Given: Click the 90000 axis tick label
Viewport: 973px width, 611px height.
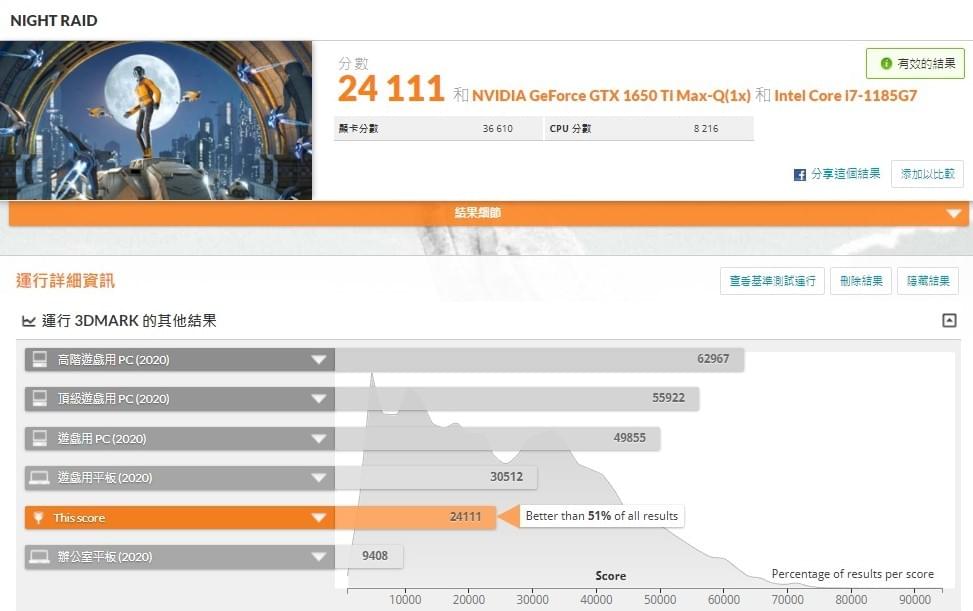Looking at the screenshot, I should (915, 600).
